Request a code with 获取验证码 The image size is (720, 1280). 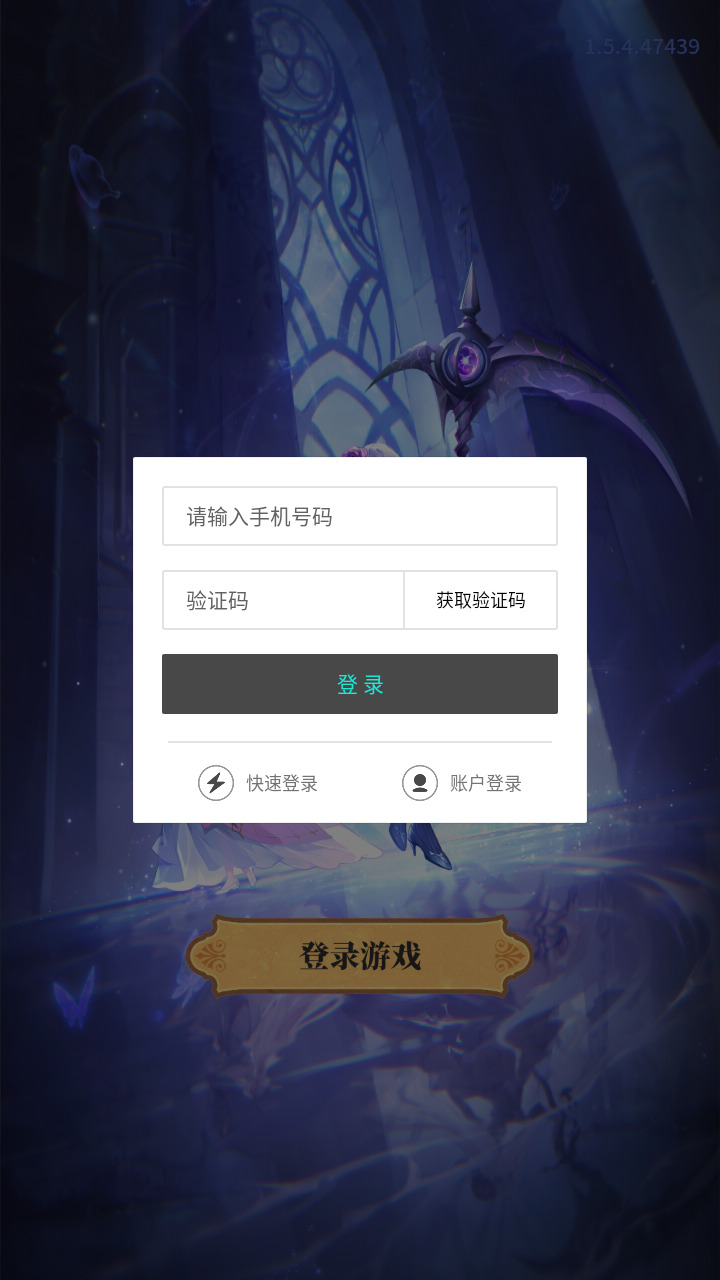[x=481, y=600]
